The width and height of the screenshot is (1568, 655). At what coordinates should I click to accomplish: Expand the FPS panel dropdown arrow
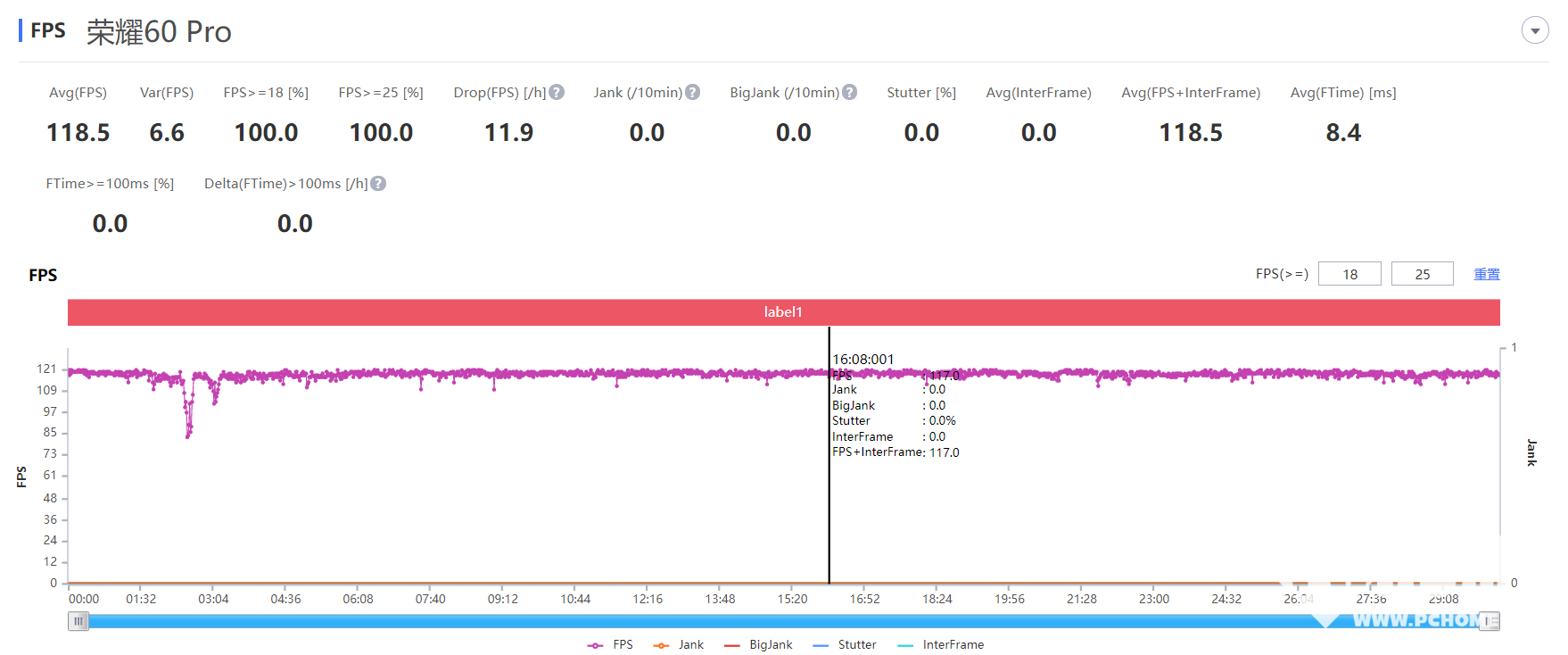pos(1534,30)
